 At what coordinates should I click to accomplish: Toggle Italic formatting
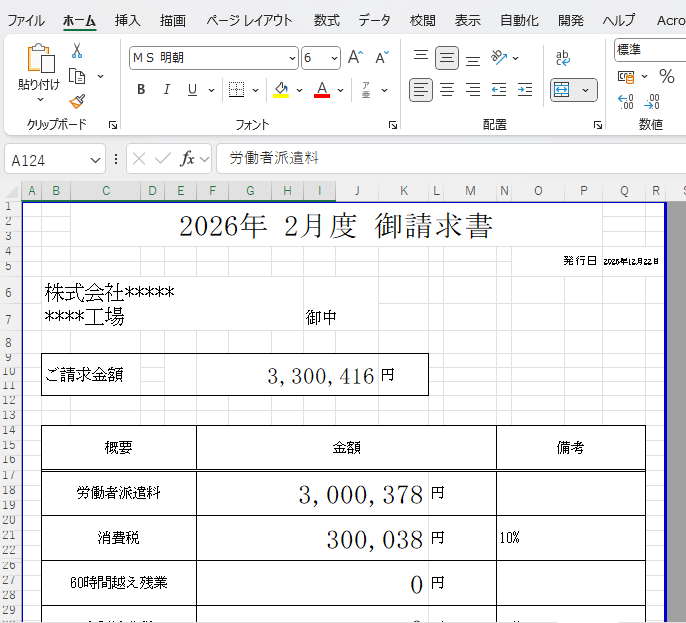click(166, 90)
